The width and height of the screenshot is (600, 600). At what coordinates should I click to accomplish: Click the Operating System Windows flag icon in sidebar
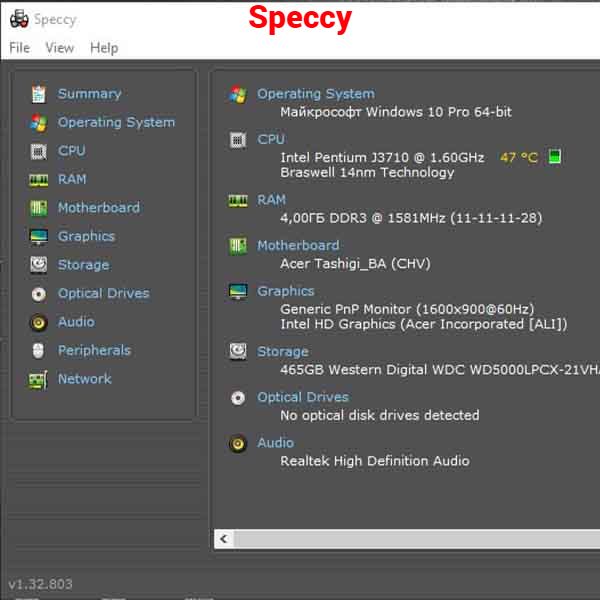tap(39, 123)
